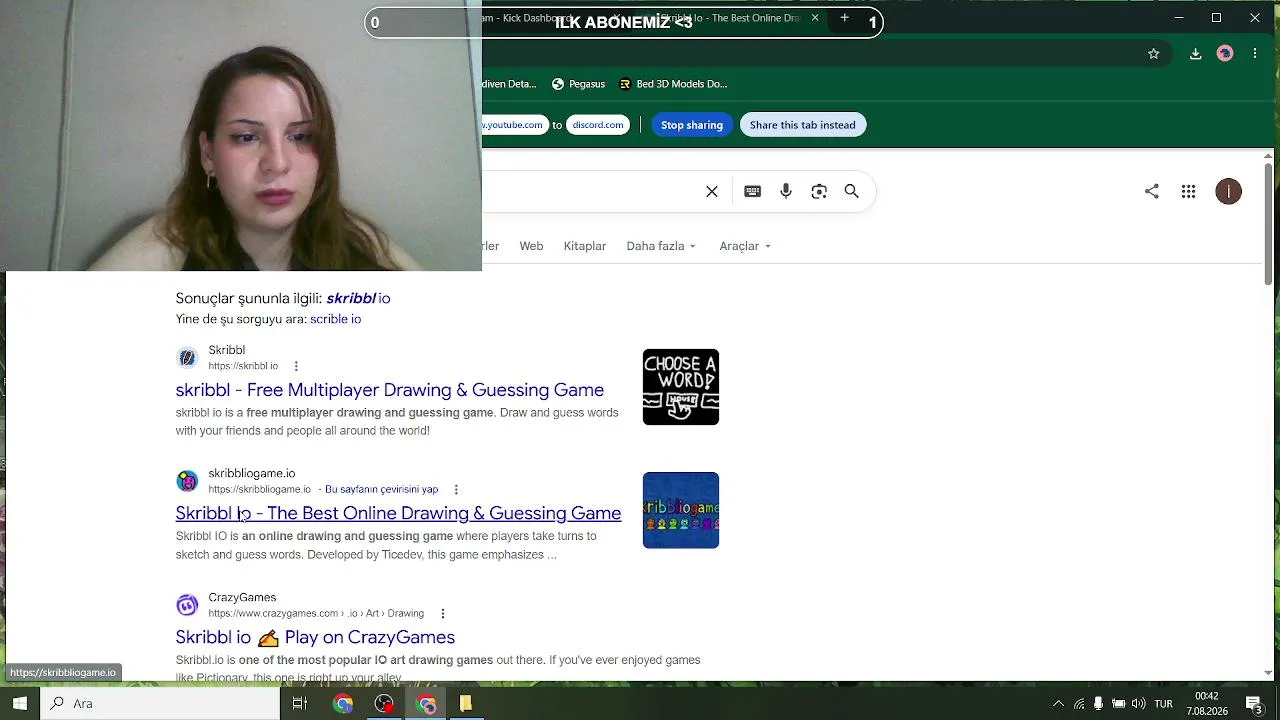Submit the query with the magnifier icon

point(852,191)
